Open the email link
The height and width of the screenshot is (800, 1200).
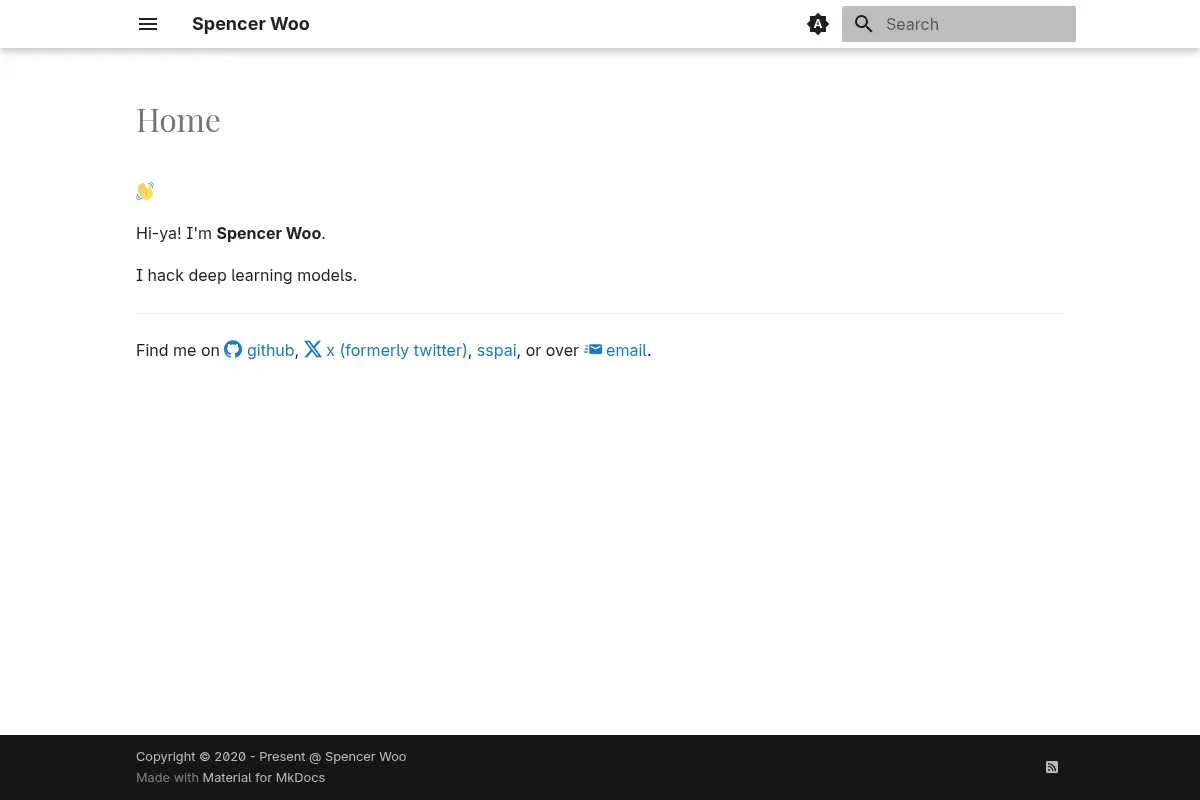pyautogui.click(x=626, y=350)
